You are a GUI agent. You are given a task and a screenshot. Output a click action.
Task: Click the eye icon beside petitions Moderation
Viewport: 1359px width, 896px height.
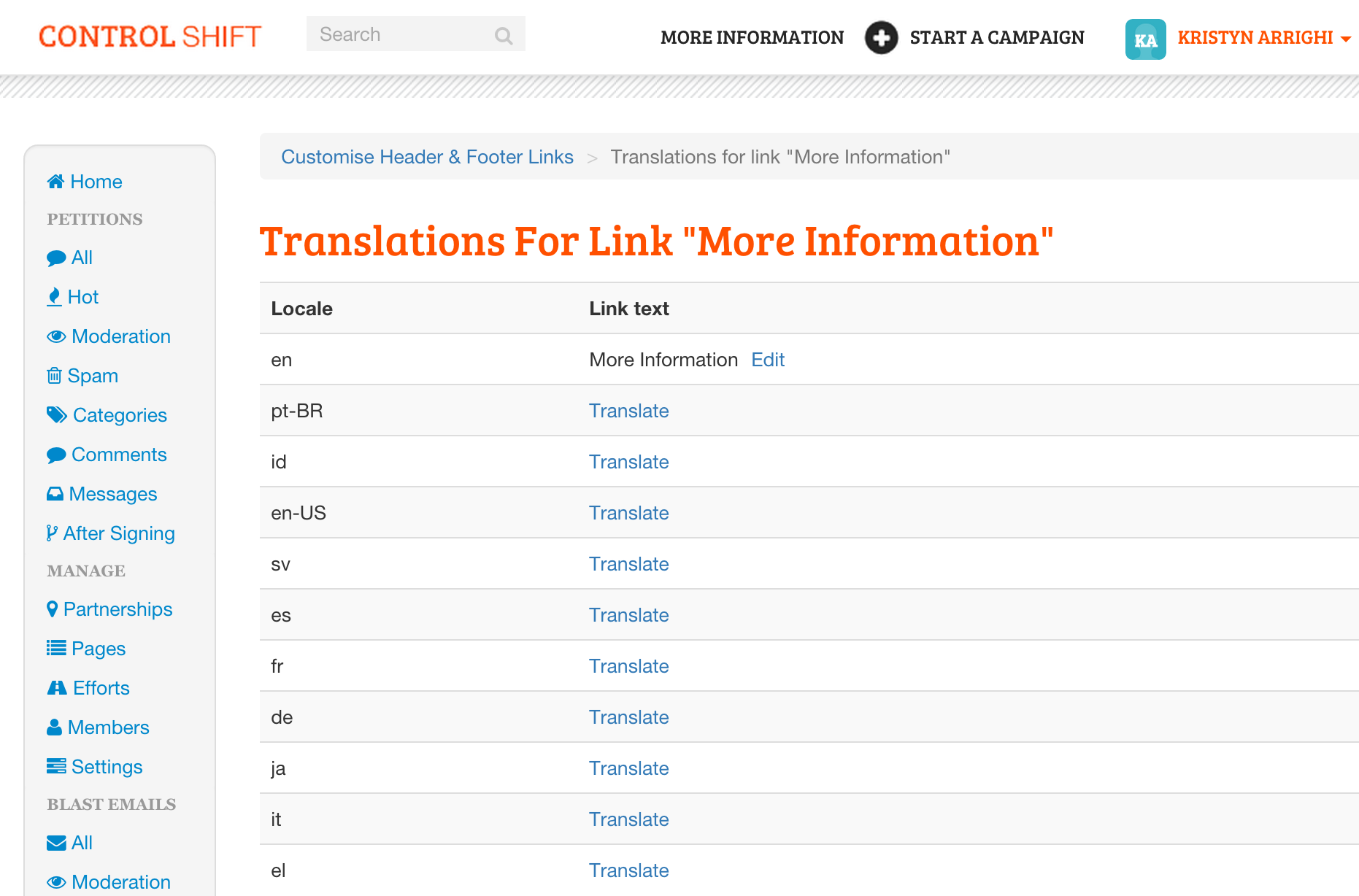(x=56, y=336)
